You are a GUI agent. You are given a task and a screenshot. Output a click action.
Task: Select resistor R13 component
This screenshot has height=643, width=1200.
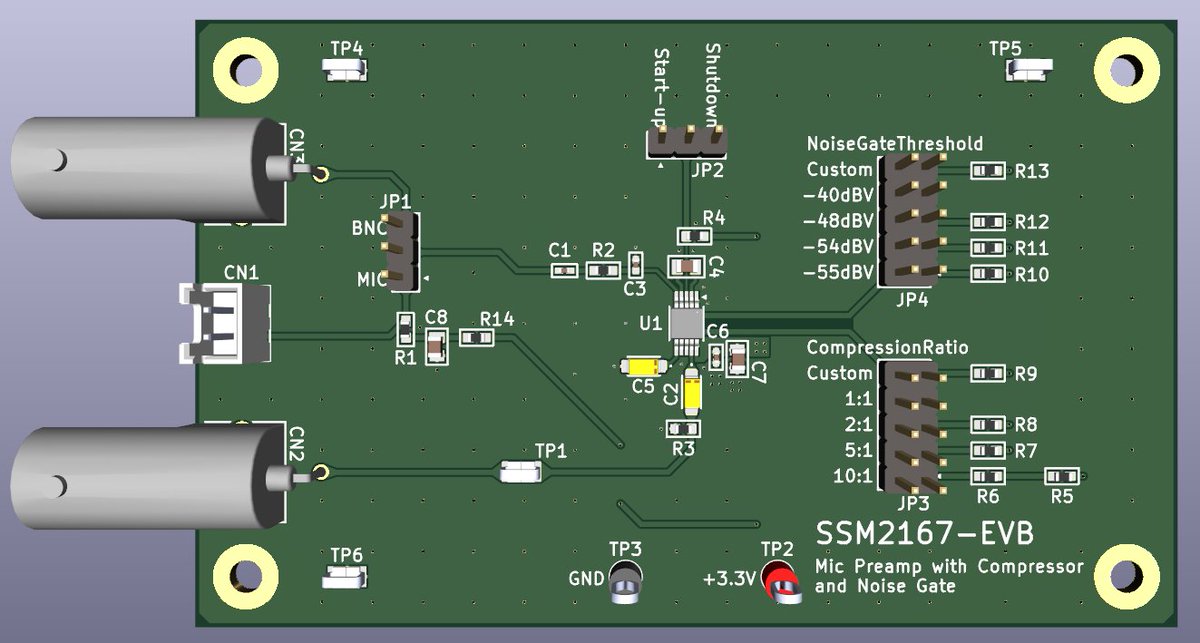[x=987, y=171]
